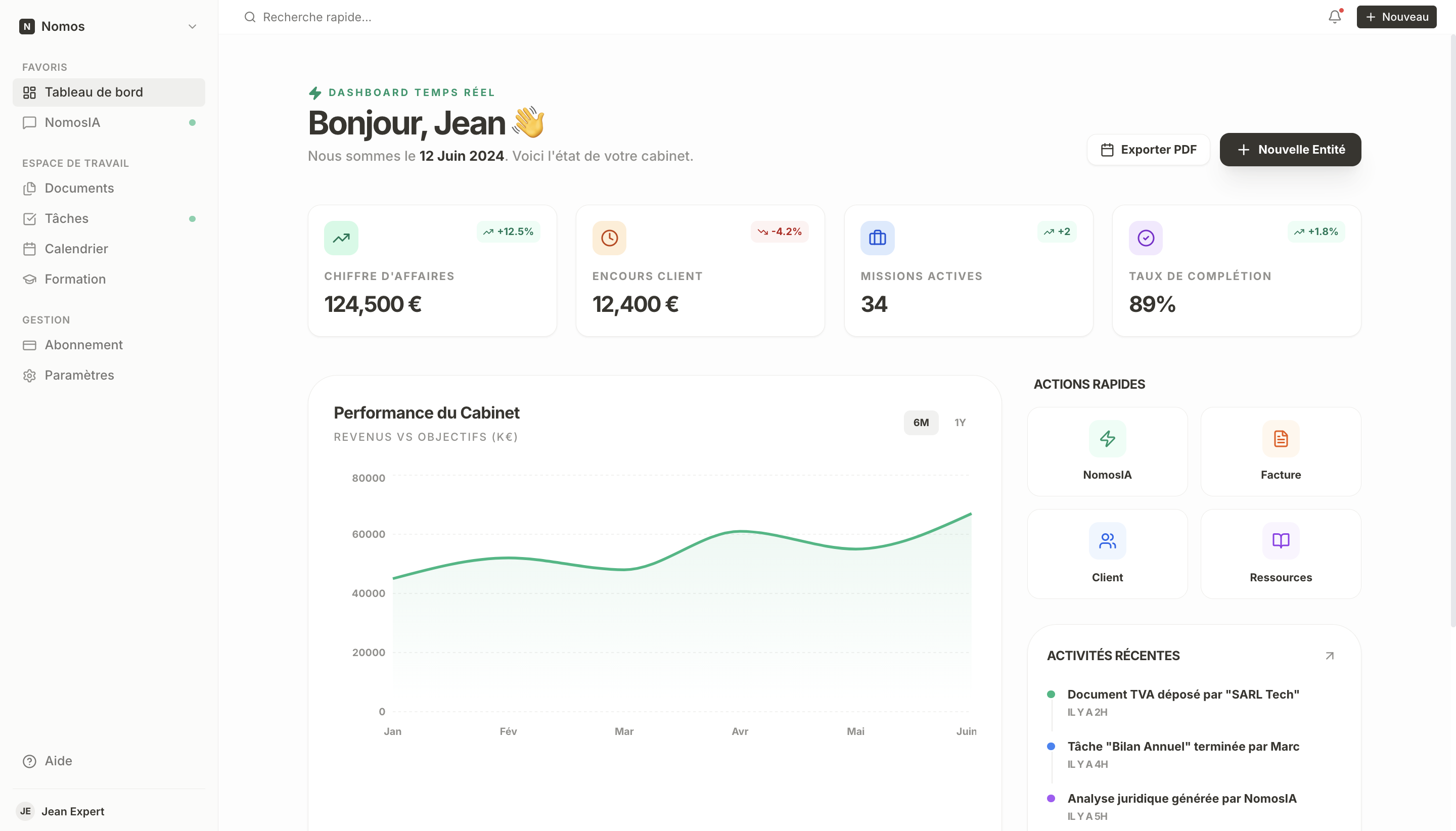This screenshot has width=1456, height=831.
Task: Click the Exporter PDF button
Action: tap(1148, 150)
